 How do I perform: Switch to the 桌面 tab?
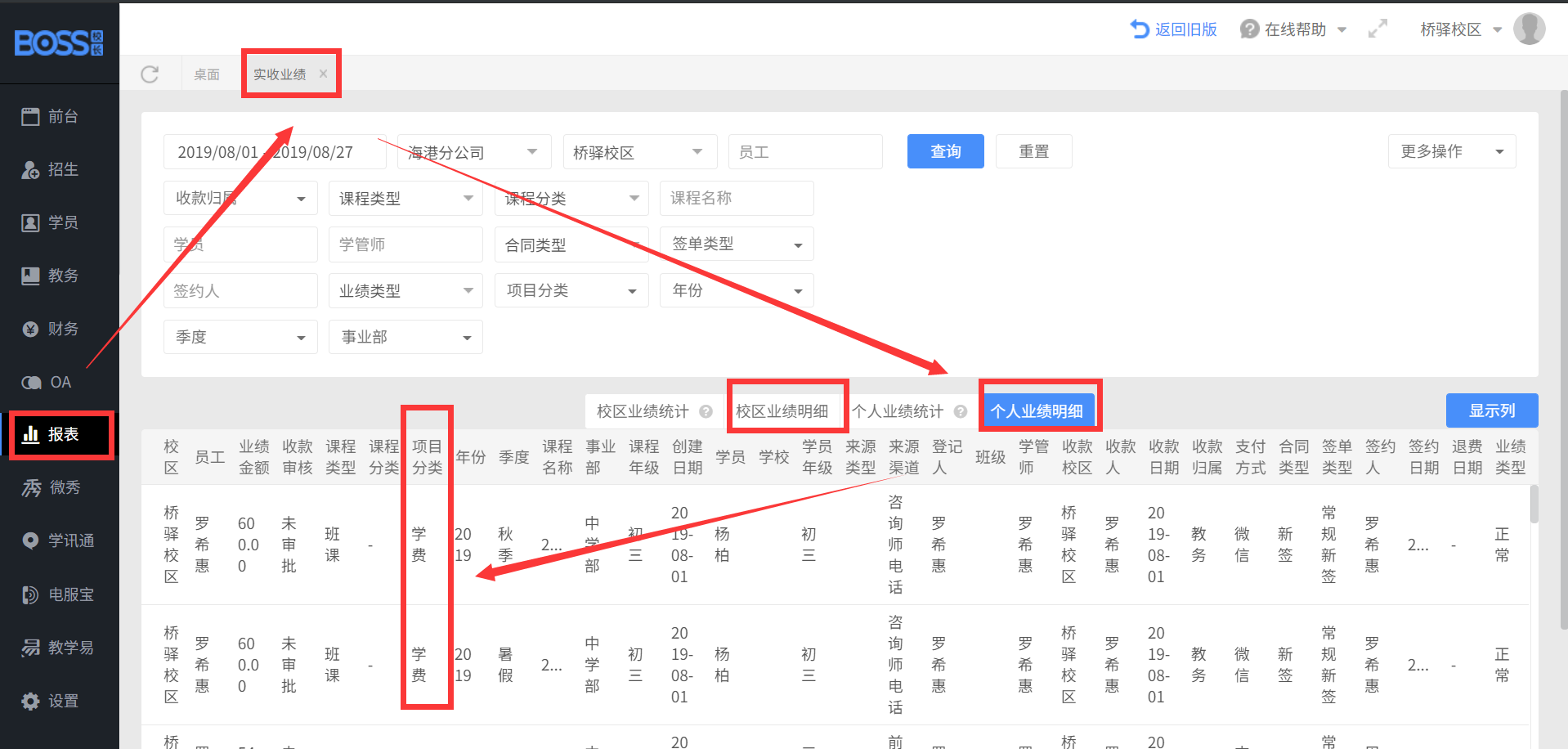pyautogui.click(x=207, y=74)
